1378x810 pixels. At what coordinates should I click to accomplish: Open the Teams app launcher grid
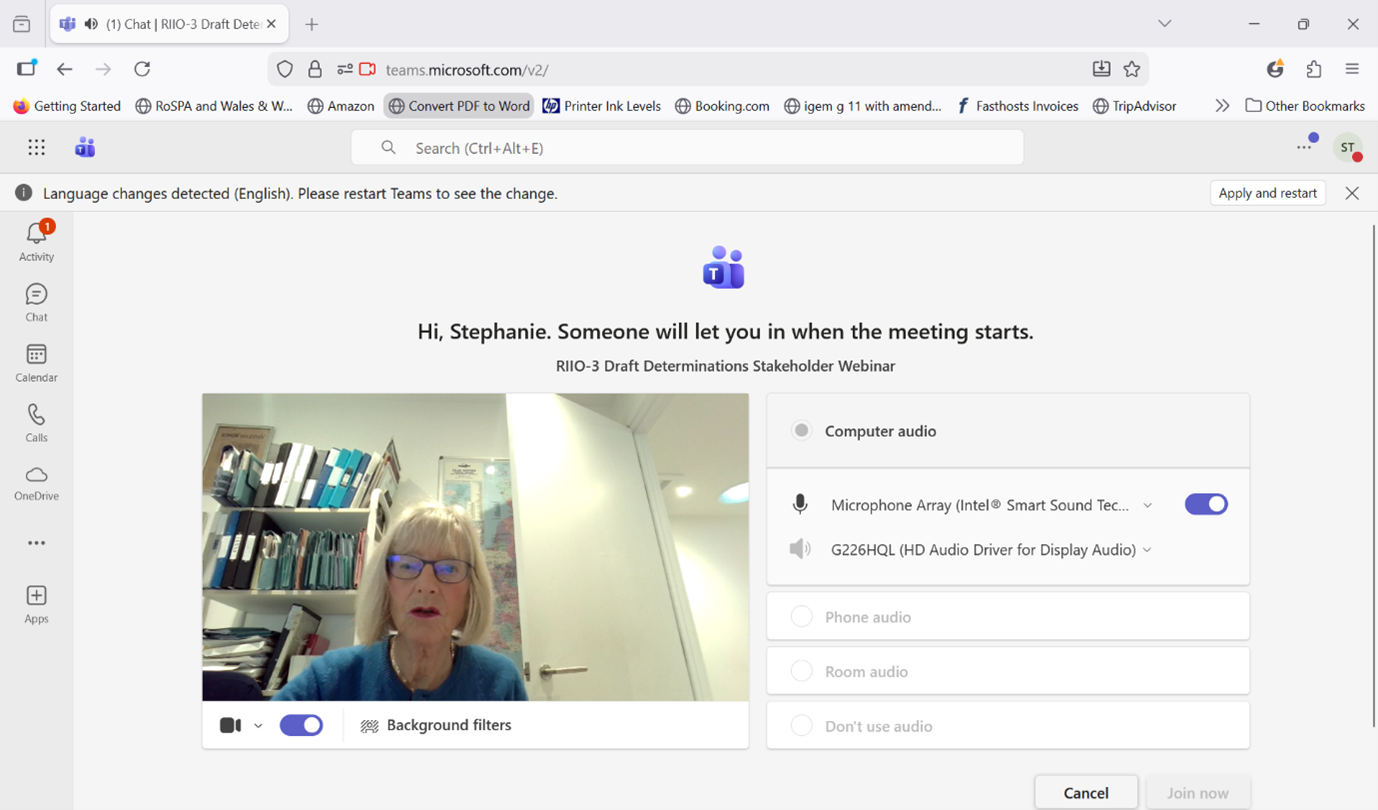(37, 148)
